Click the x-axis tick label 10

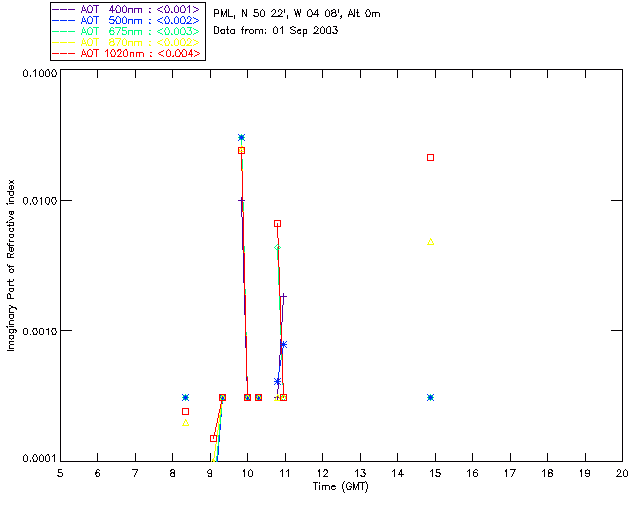(x=247, y=473)
